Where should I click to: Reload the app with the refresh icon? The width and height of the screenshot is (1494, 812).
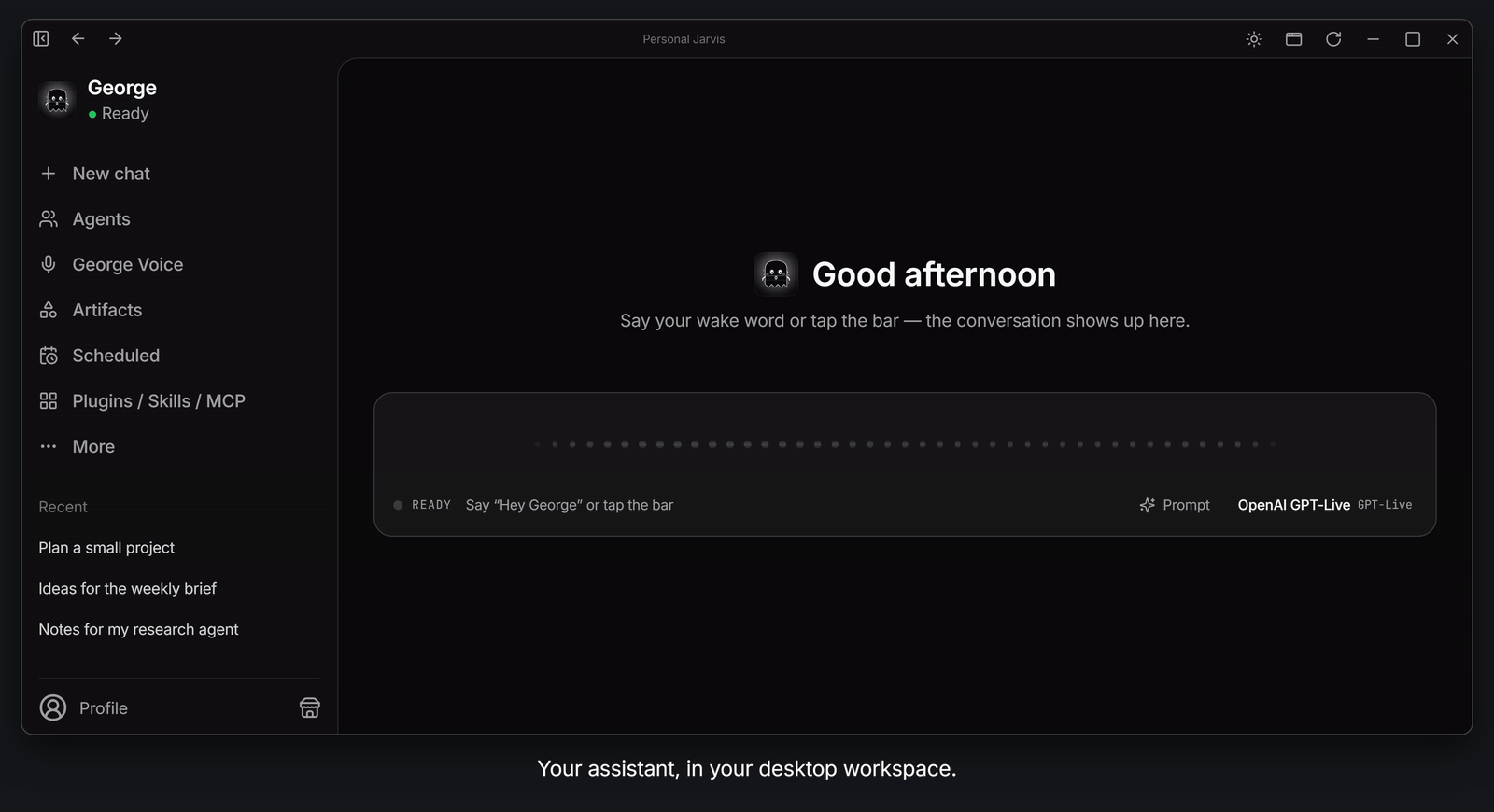pos(1333,39)
